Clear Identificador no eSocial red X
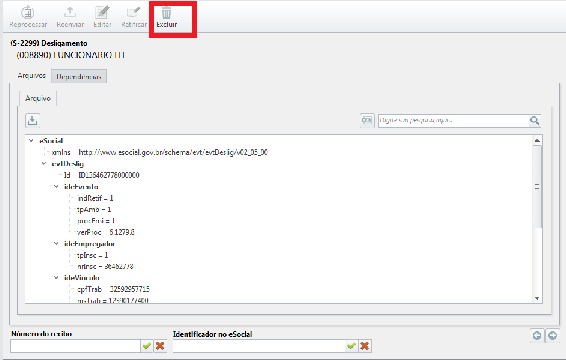The width and height of the screenshot is (566, 360). [365, 346]
